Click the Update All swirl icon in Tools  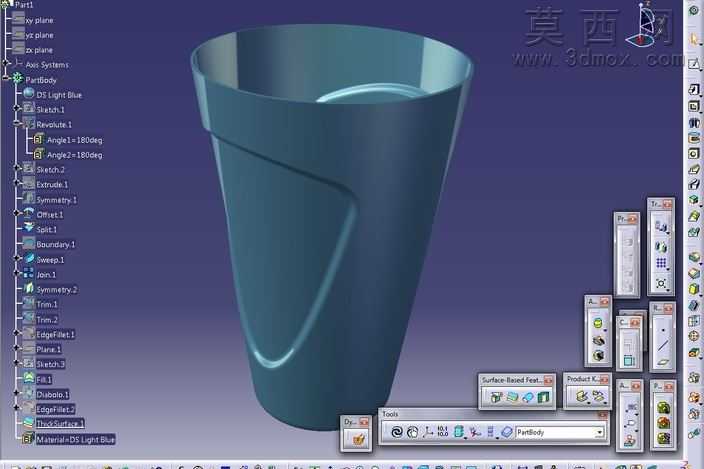(397, 432)
